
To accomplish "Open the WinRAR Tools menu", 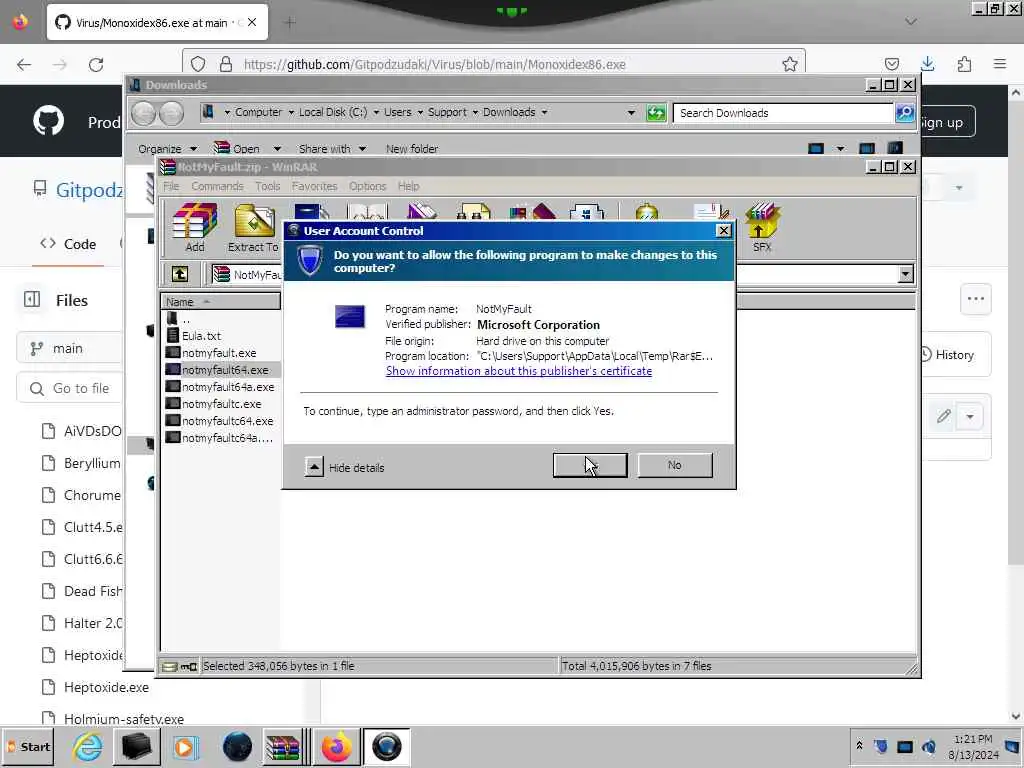I will pos(268,186).
